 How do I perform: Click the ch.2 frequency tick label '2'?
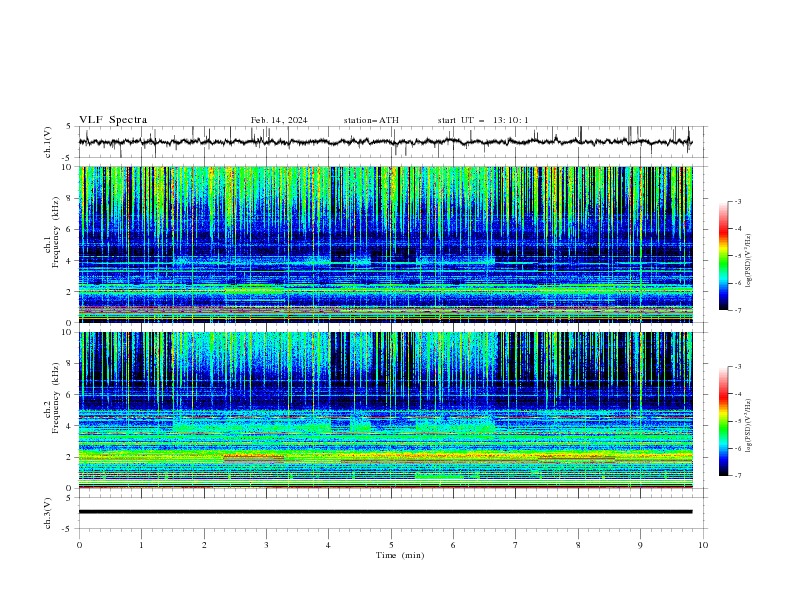(x=70, y=457)
